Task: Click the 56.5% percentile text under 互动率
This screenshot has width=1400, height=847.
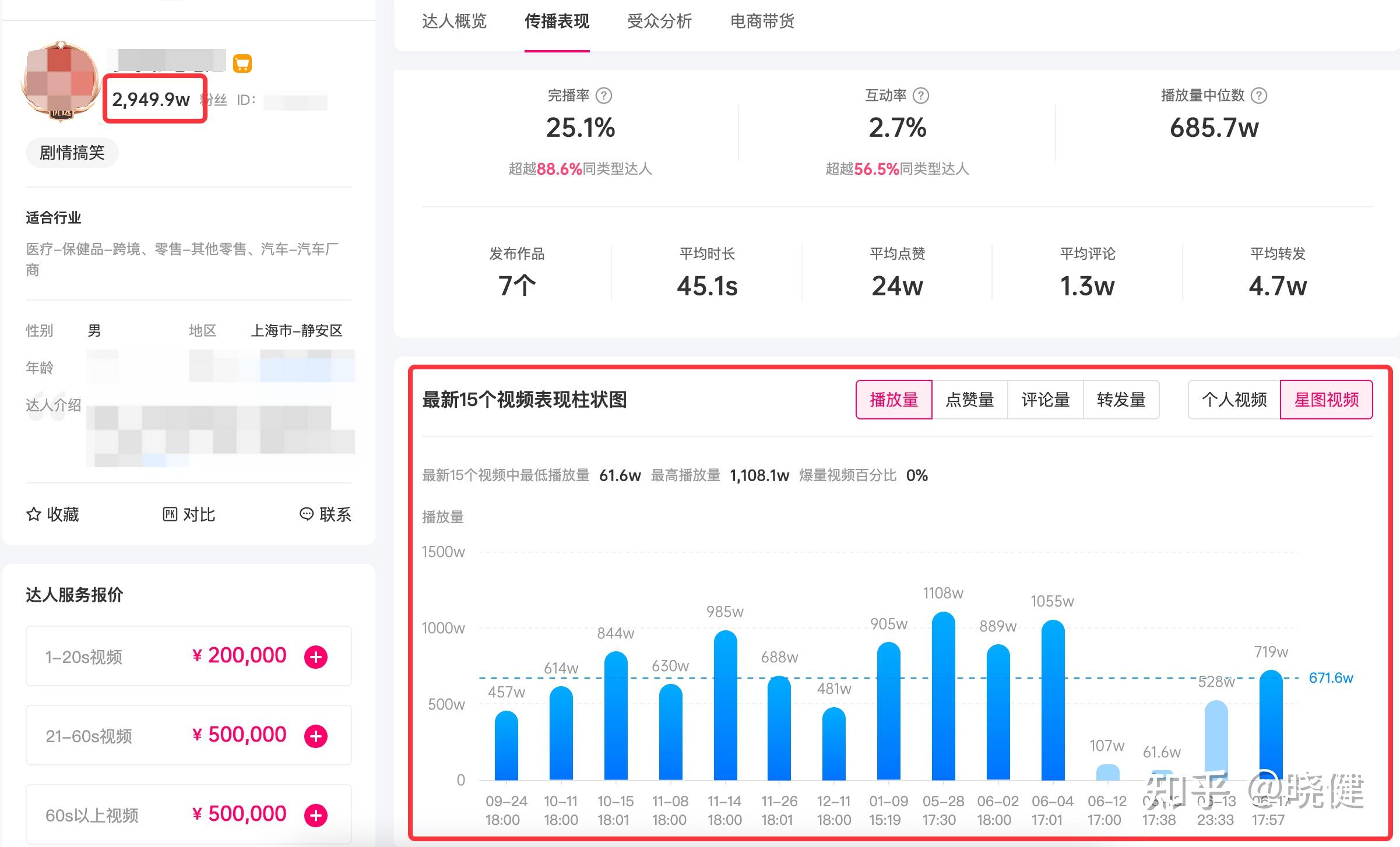Action: pyautogui.click(x=877, y=169)
